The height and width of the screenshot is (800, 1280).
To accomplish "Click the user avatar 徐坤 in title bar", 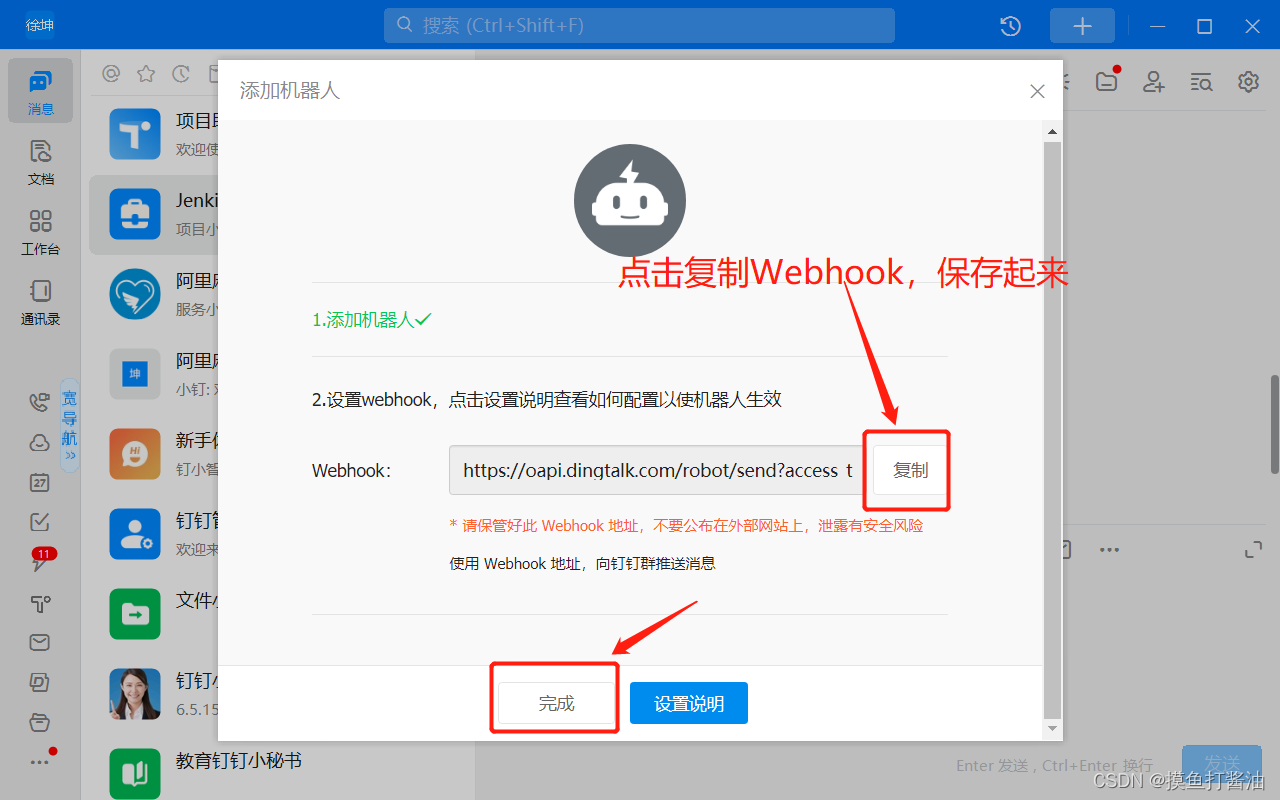I will pos(40,25).
